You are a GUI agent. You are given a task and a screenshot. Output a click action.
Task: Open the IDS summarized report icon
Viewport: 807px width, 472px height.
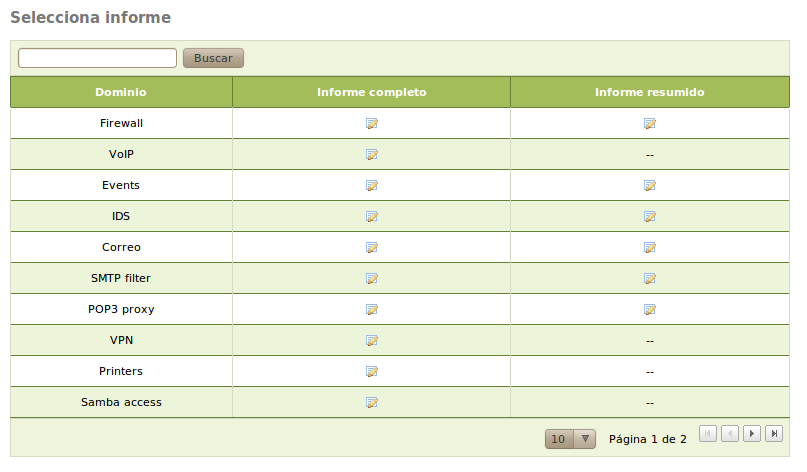click(x=649, y=217)
